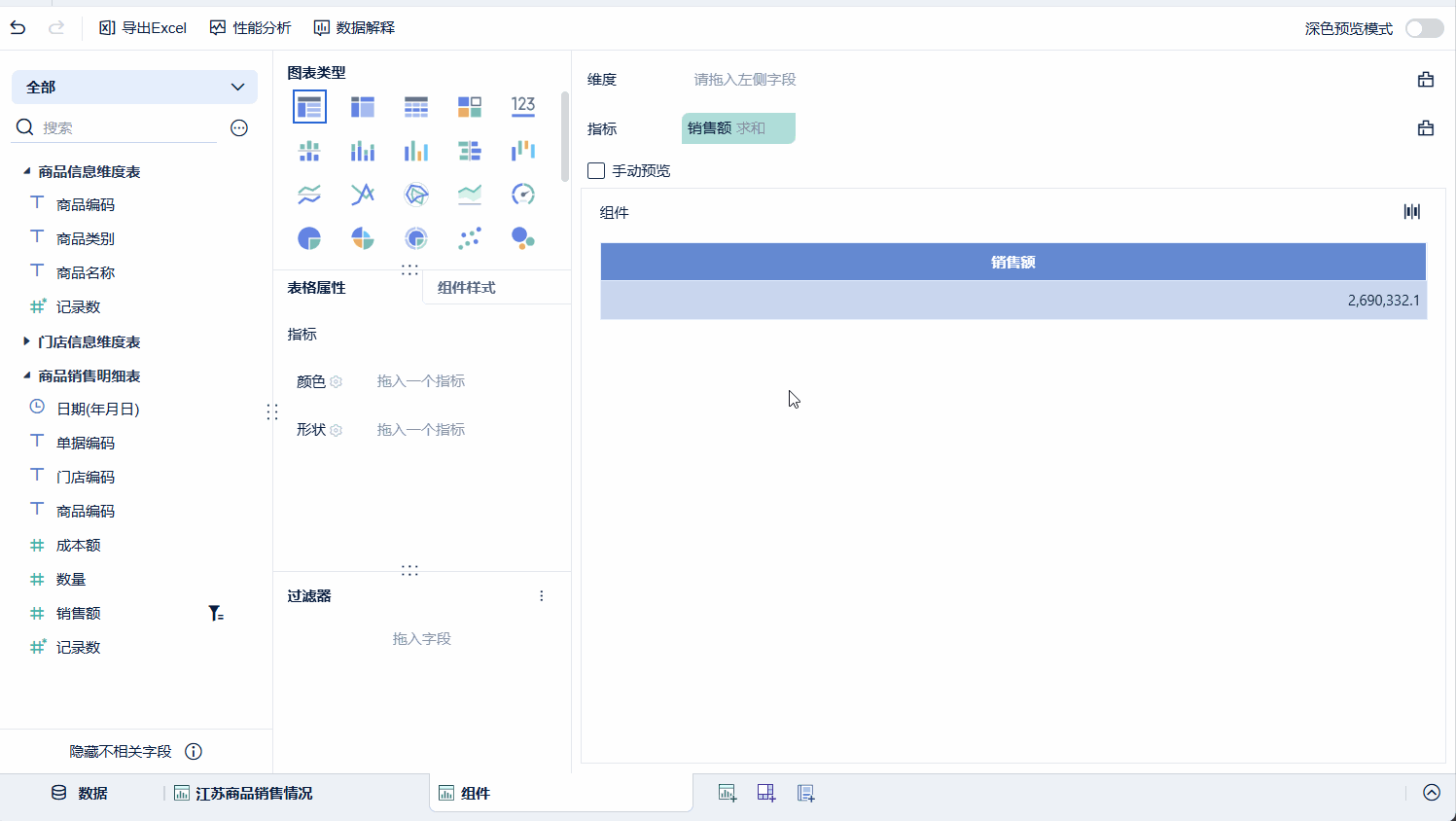Toggle 深色预览模式 dark preview switch

(x=1425, y=28)
